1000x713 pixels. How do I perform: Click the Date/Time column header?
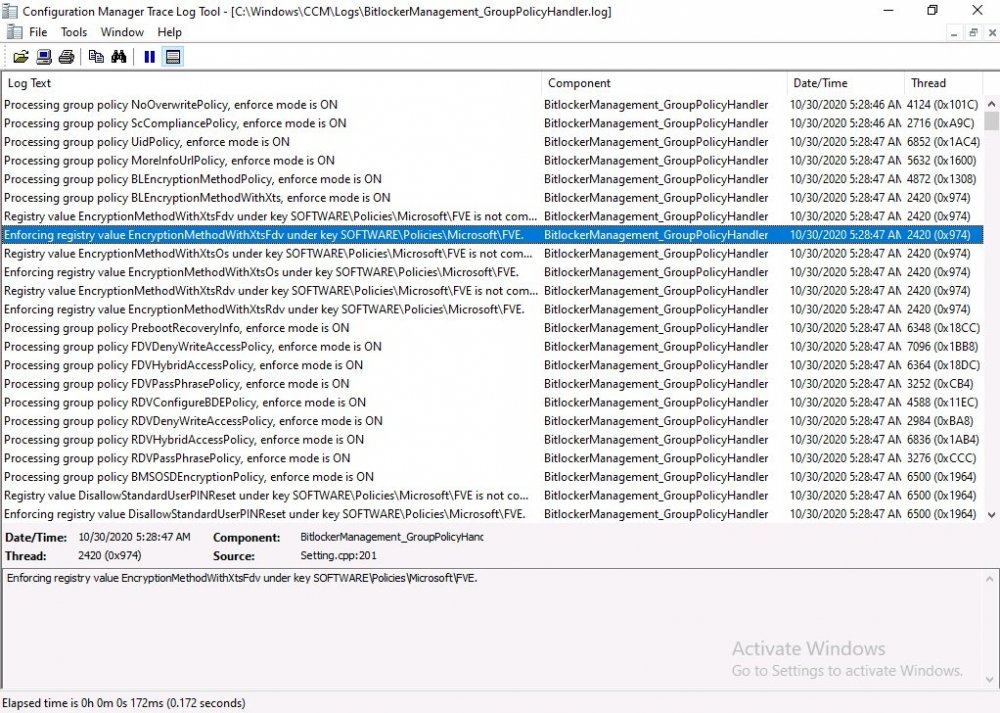point(845,83)
